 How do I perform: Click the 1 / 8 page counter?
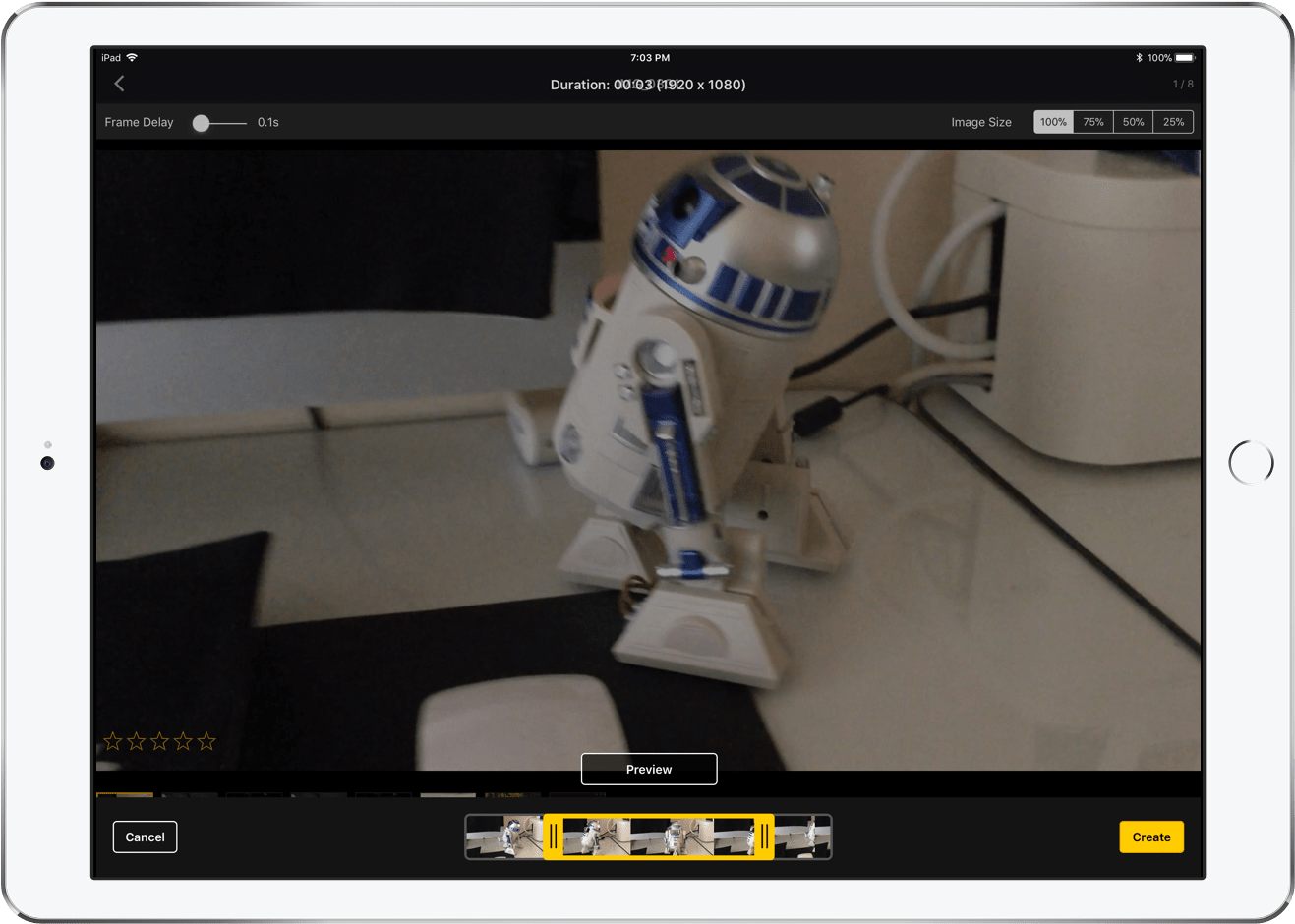(1183, 85)
